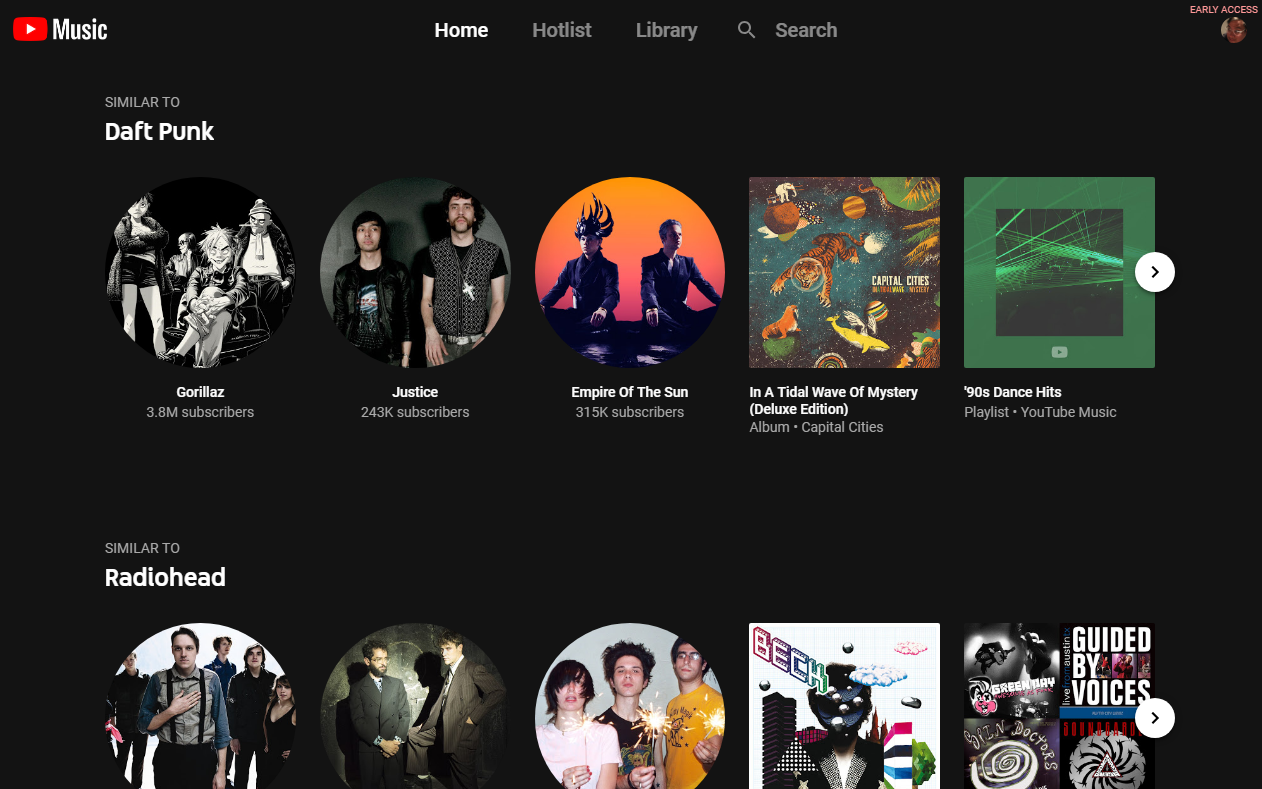Screen dimensions: 1262x789
Task: Open In A Tidal Wave Of Mystery title
Action: 833,400
